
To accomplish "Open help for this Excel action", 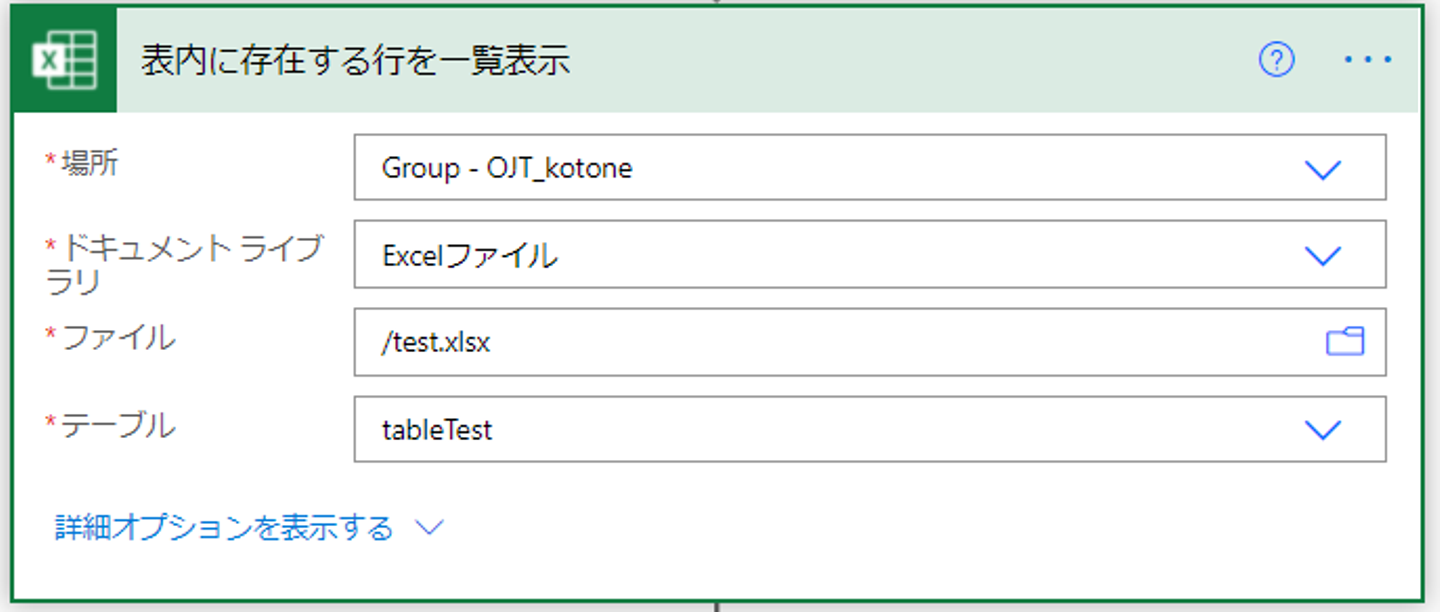I will [1276, 61].
